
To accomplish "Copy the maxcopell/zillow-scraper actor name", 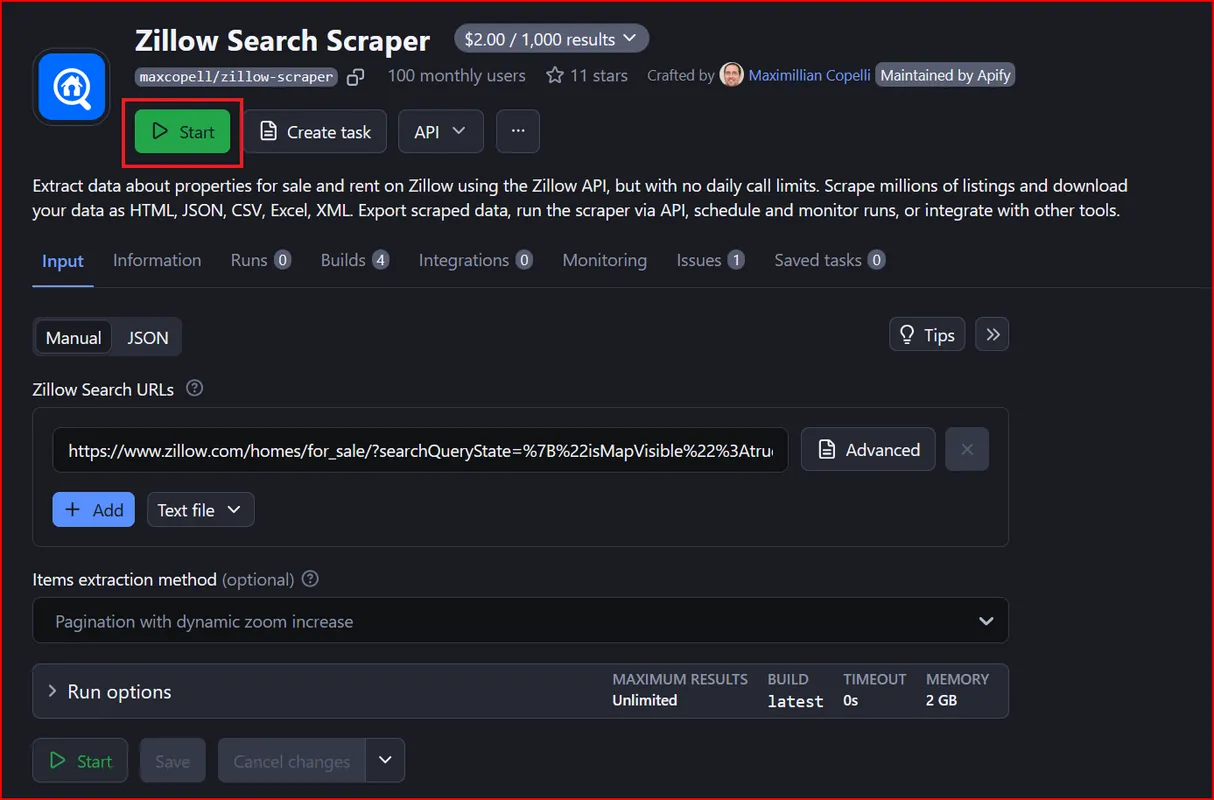I will tap(355, 76).
